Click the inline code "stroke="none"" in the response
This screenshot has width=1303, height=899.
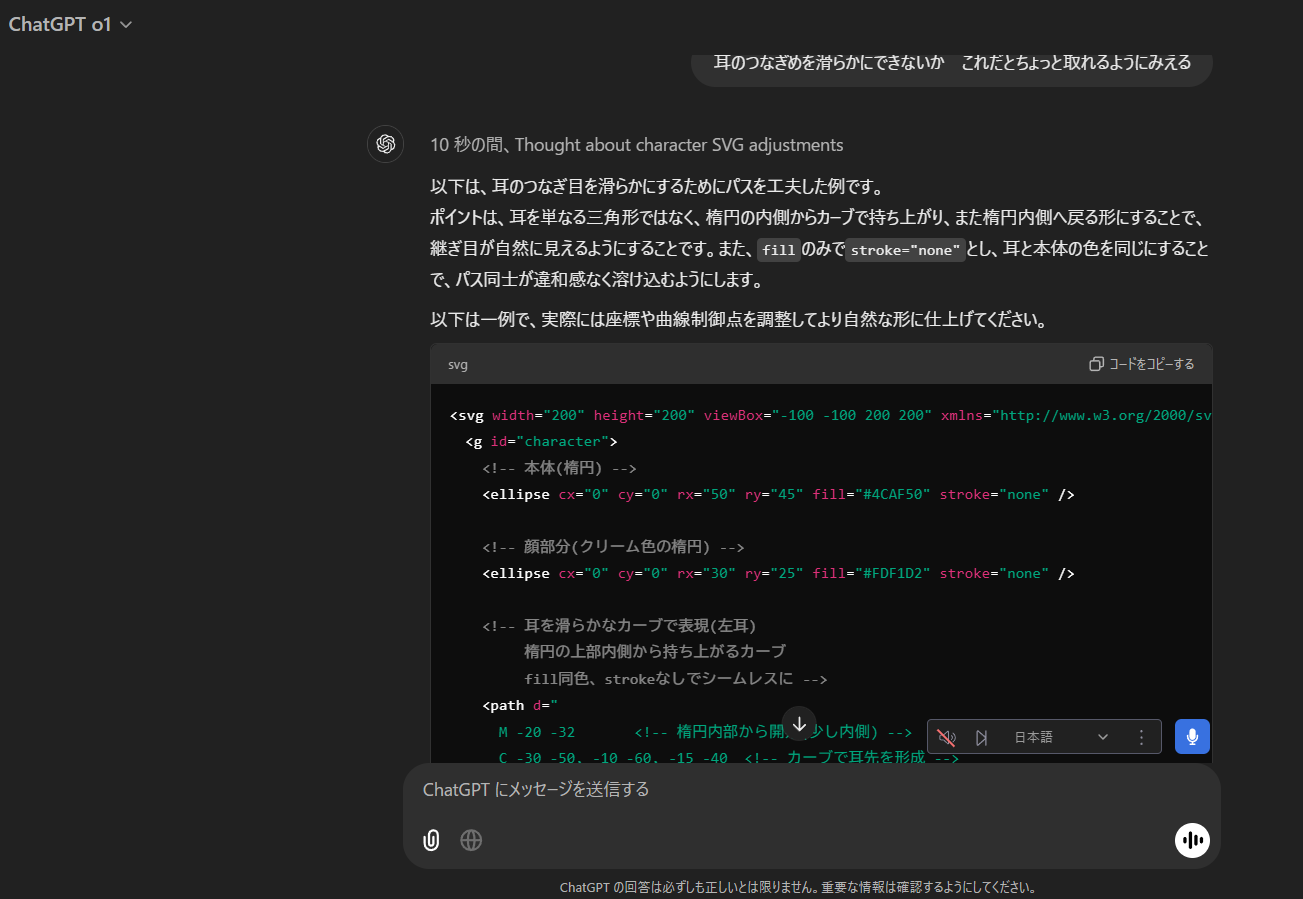coord(905,250)
